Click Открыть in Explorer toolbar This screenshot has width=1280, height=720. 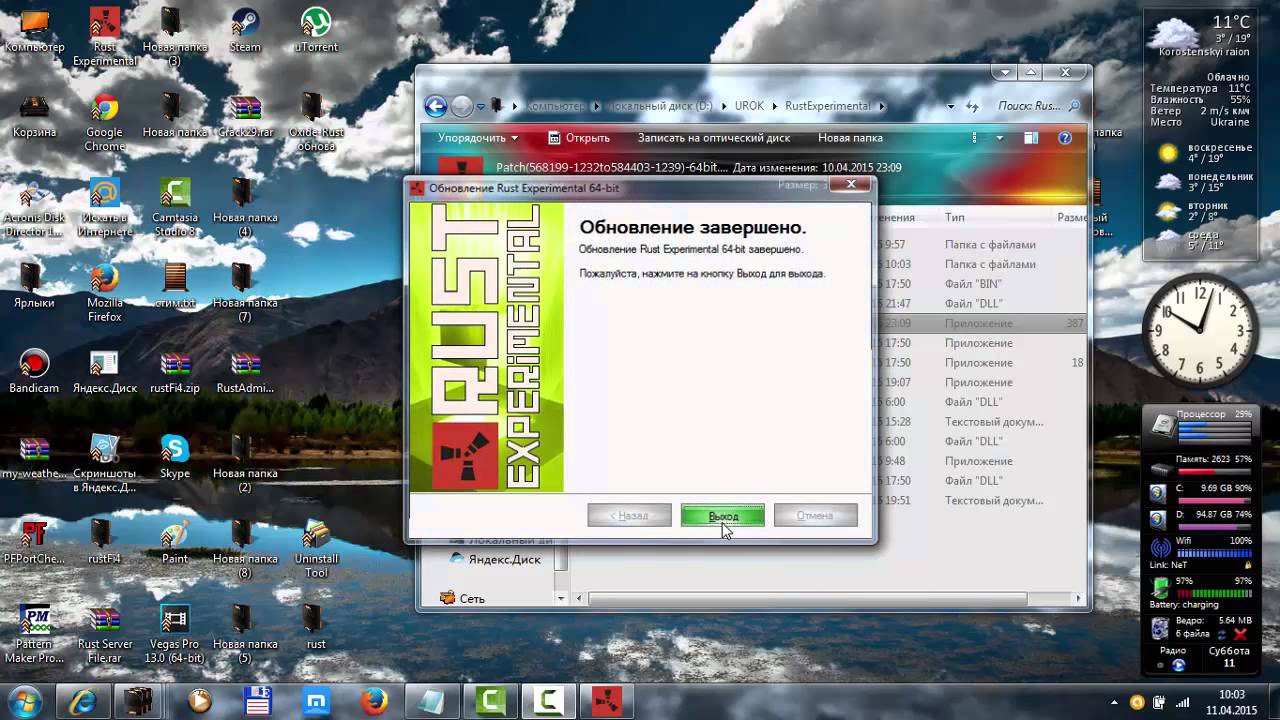579,138
